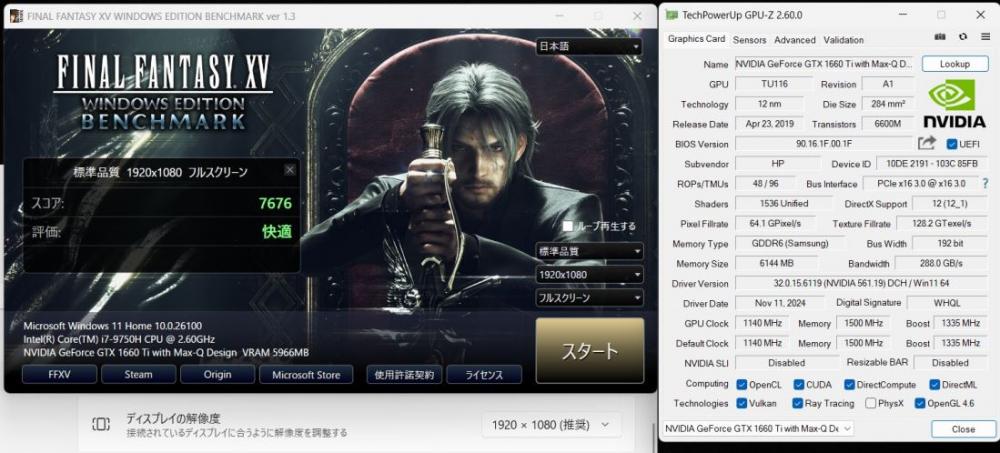1000x453 pixels.
Task: Click the Microsoft Windows 11 Home text
Action: (112, 326)
